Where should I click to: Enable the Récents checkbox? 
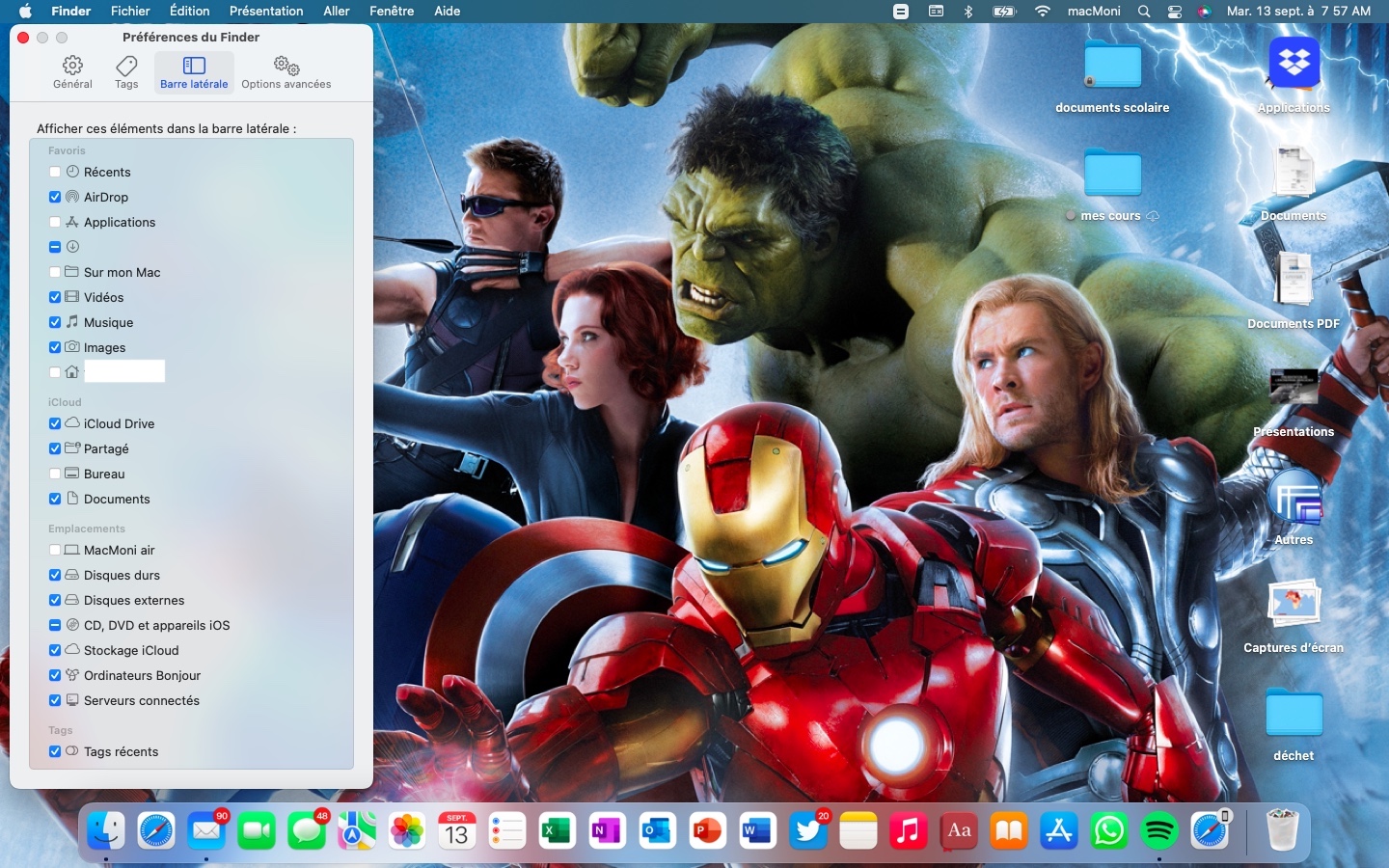point(55,172)
